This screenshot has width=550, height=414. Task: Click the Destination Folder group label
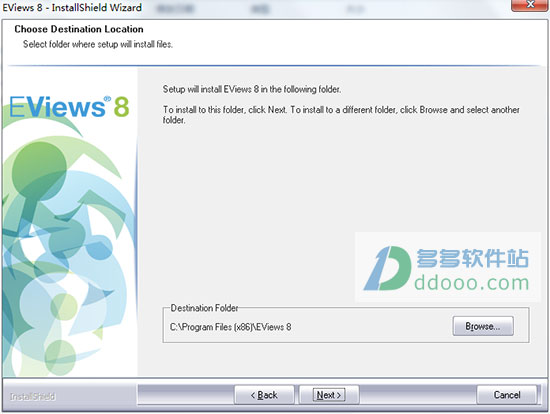(204, 308)
